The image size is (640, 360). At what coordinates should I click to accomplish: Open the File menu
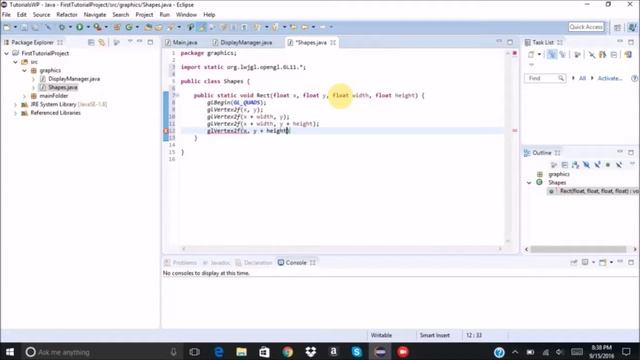[6, 15]
